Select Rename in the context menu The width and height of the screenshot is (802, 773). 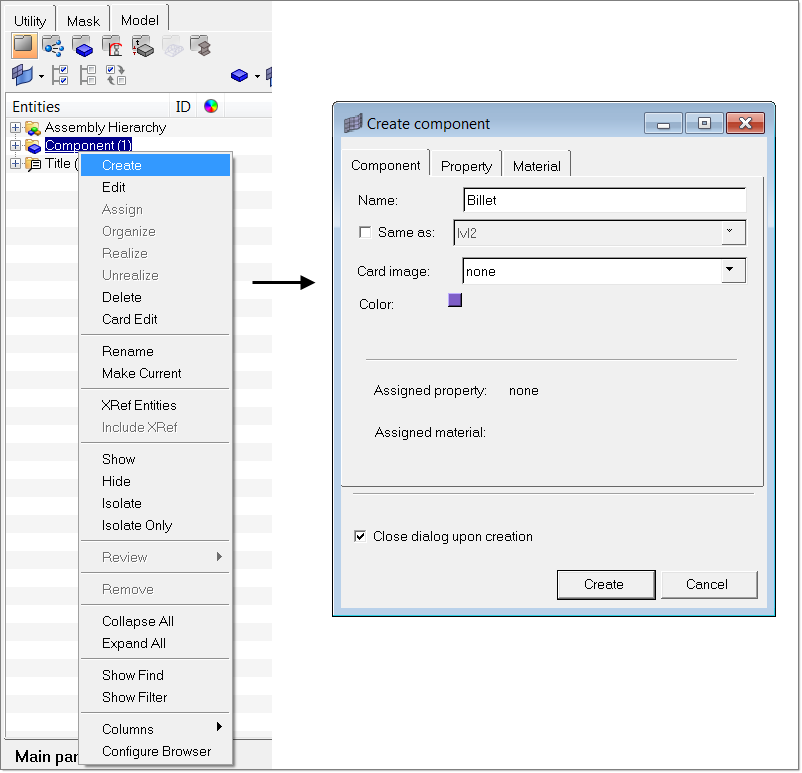point(128,351)
